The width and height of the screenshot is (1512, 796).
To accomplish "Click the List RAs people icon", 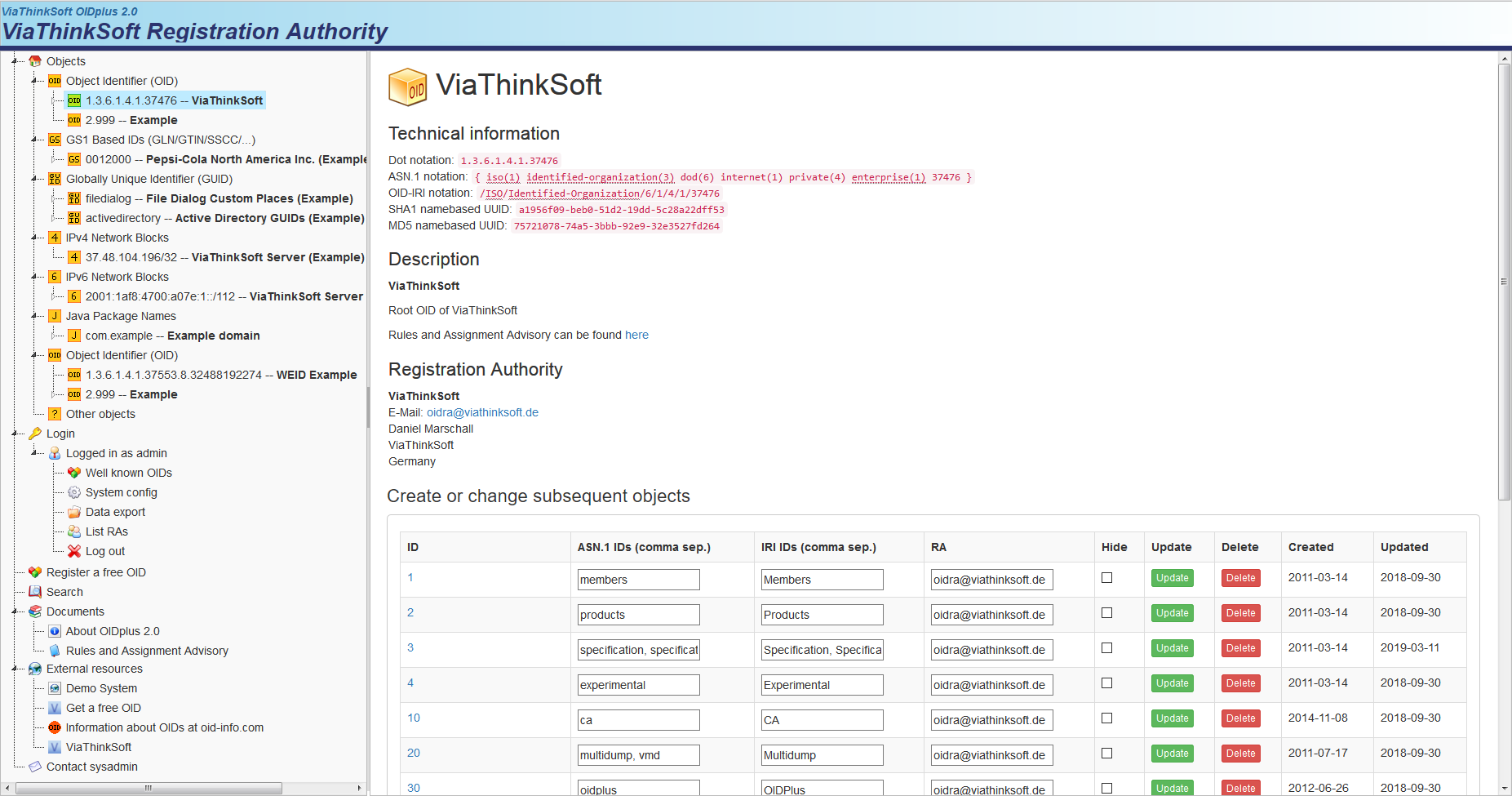I will (74, 531).
